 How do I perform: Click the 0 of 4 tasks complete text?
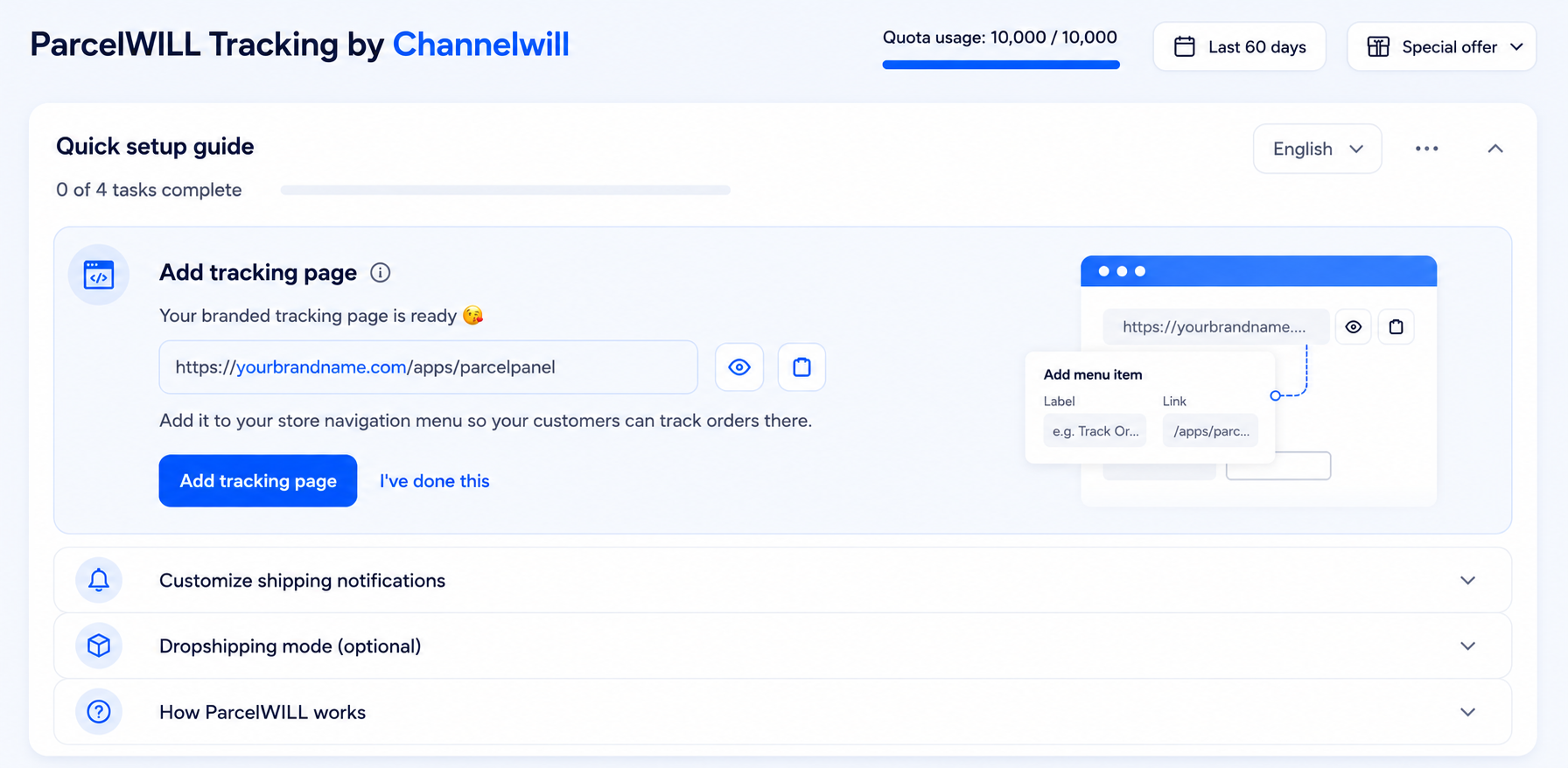point(149,190)
